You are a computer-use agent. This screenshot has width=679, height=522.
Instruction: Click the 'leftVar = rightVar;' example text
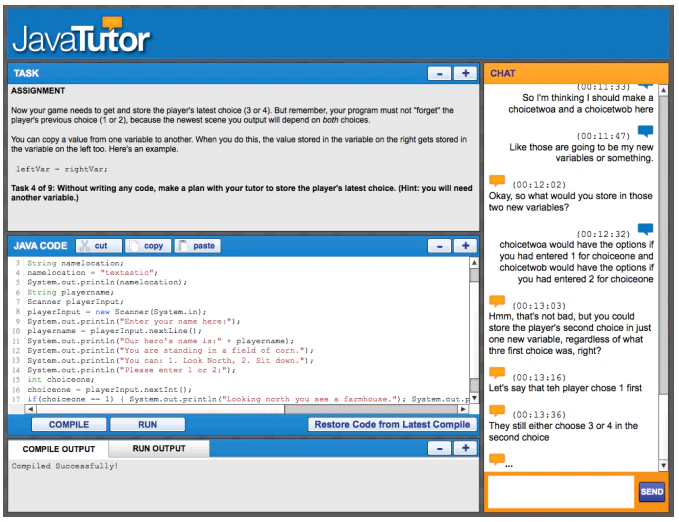pyautogui.click(x=61, y=169)
